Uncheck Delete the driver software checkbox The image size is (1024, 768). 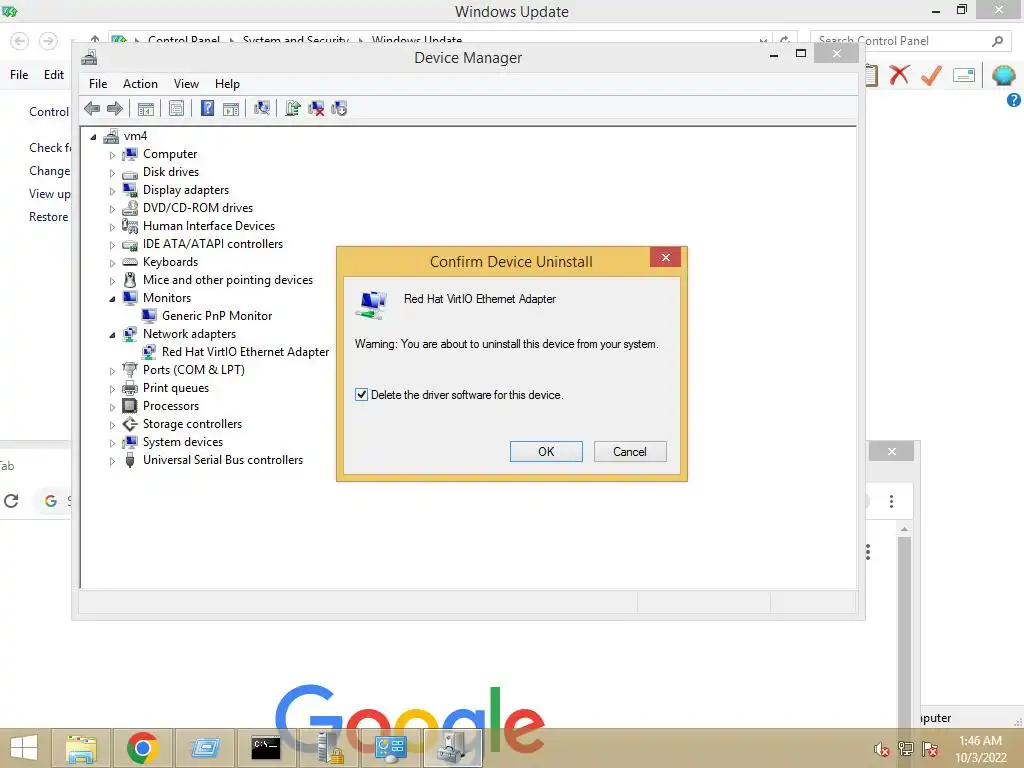tap(361, 394)
